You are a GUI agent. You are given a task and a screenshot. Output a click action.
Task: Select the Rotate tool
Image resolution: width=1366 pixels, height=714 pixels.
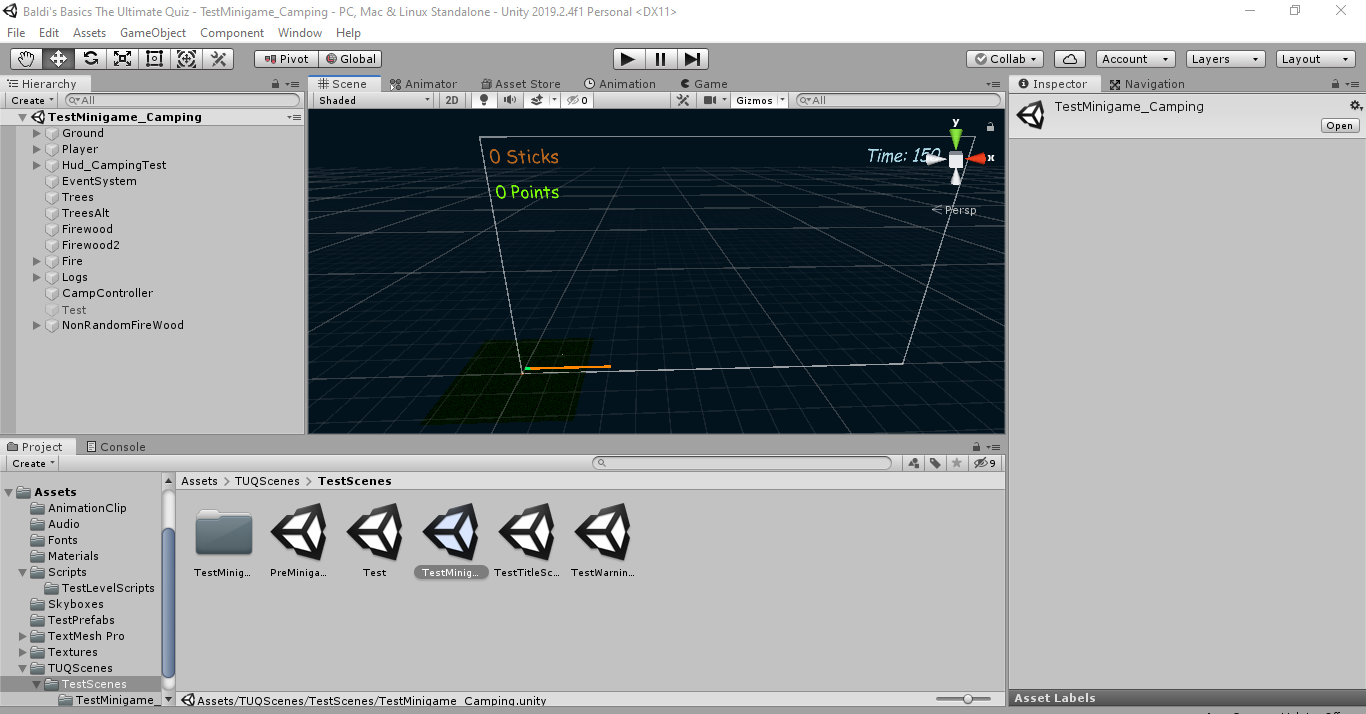91,59
